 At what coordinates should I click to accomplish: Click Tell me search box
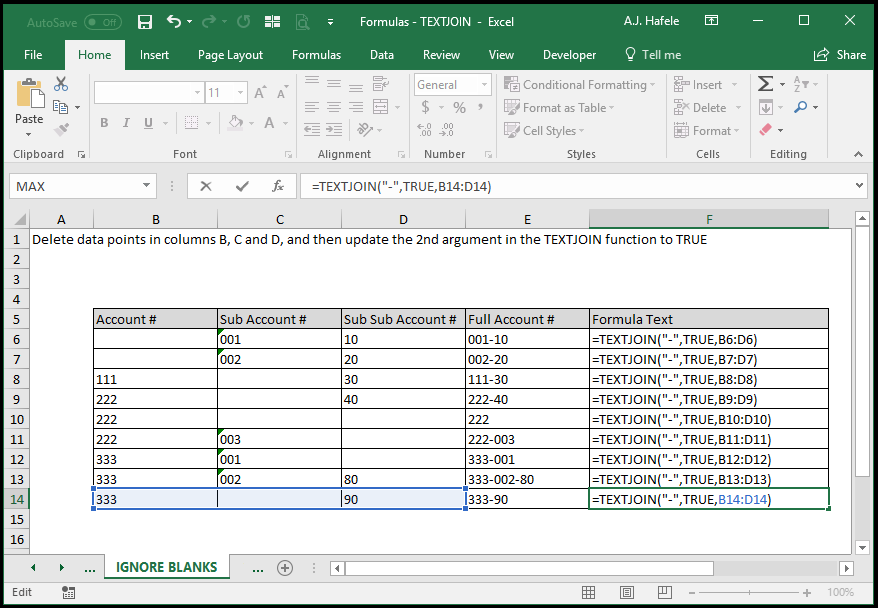pyautogui.click(x=653, y=55)
